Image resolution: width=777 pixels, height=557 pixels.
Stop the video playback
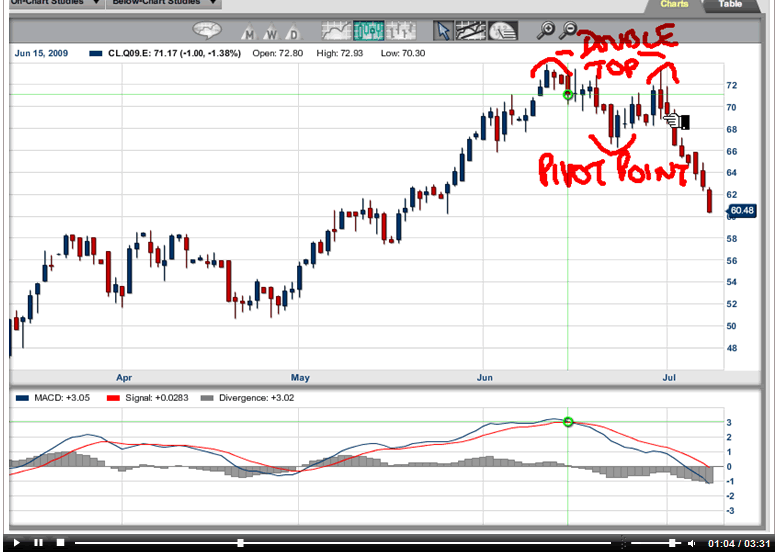coord(60,543)
